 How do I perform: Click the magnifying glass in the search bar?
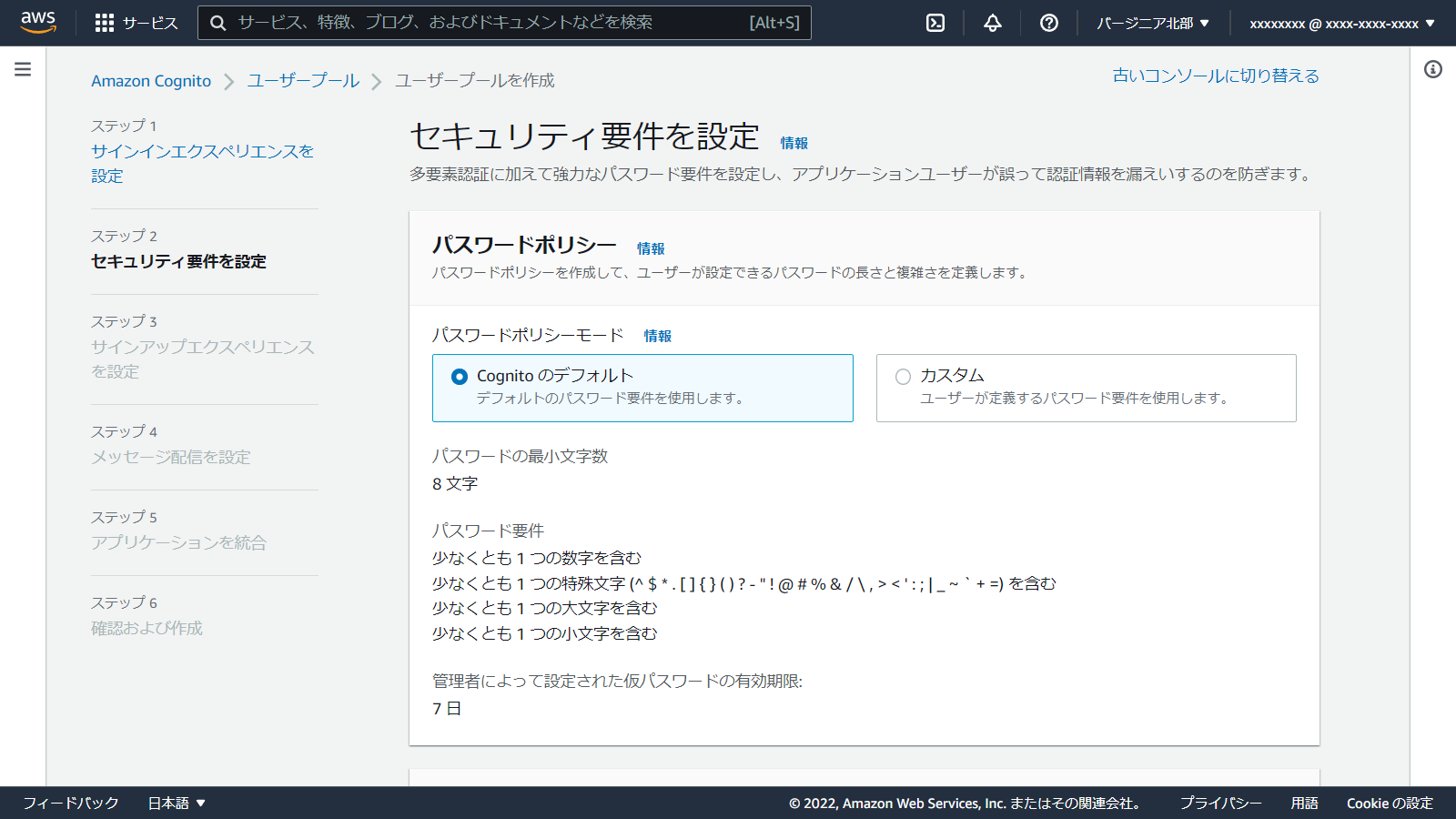tap(217, 22)
